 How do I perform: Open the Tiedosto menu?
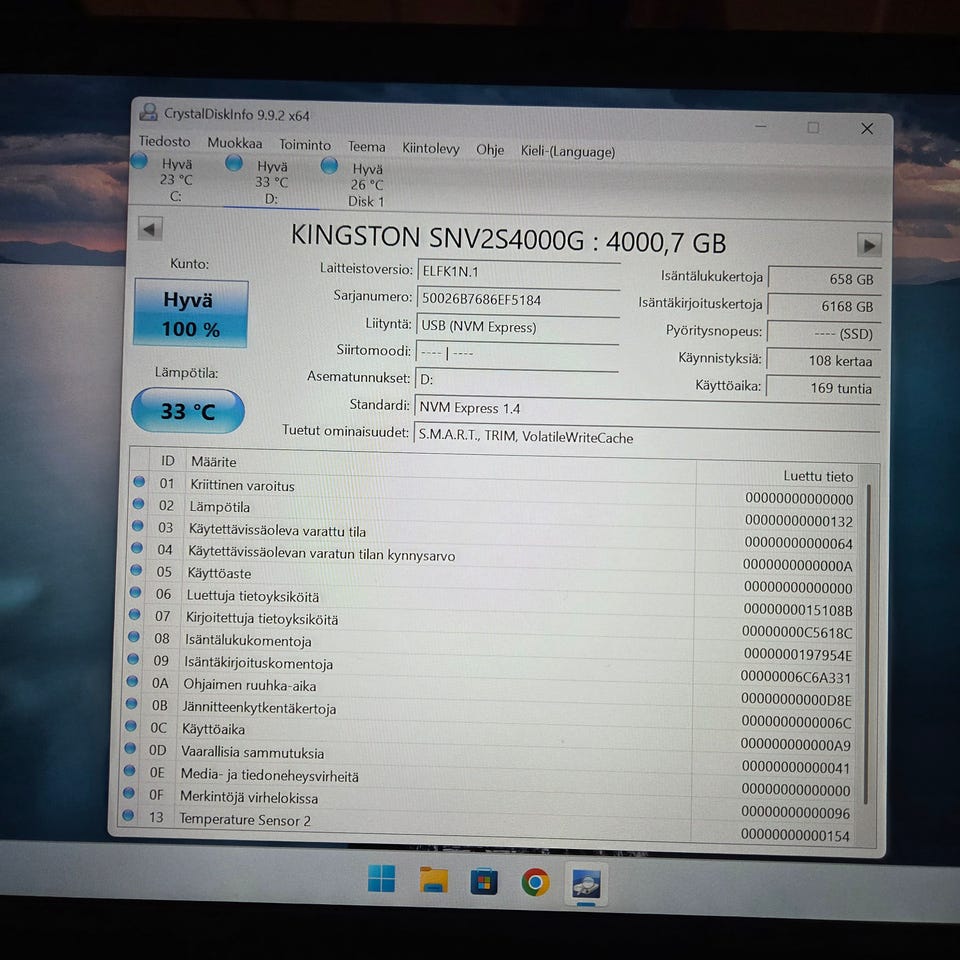[x=164, y=141]
